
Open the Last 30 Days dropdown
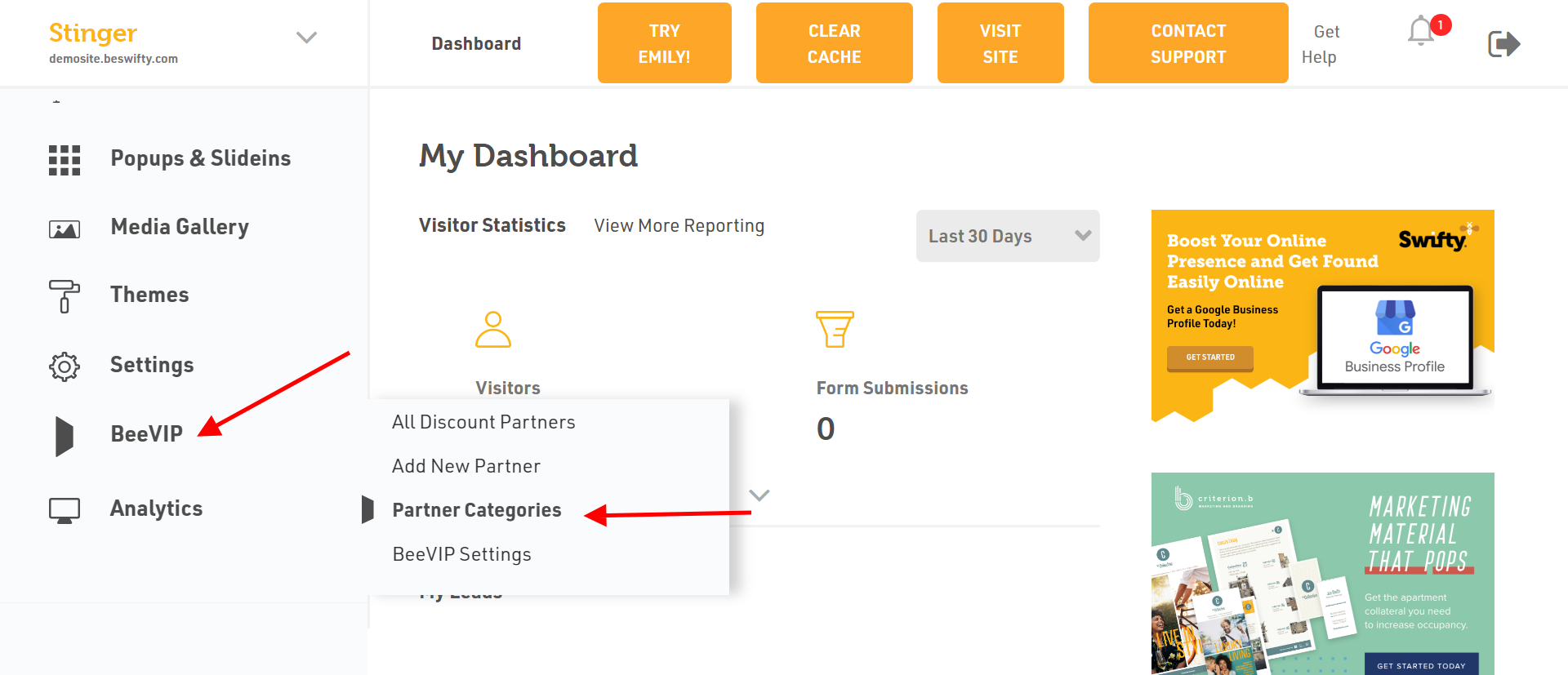(x=1008, y=236)
